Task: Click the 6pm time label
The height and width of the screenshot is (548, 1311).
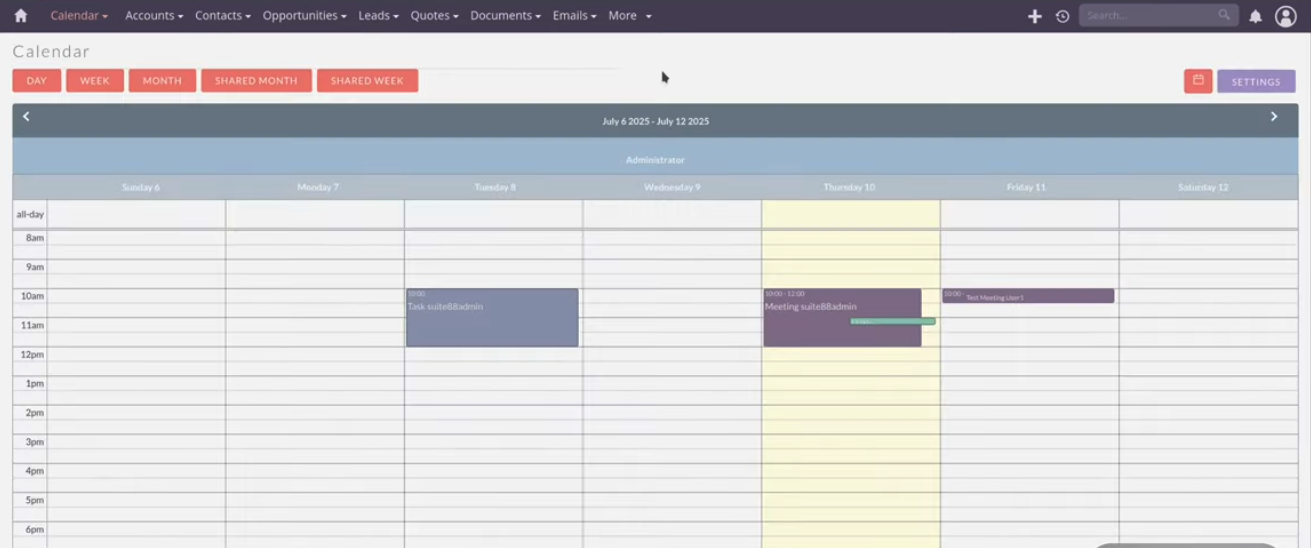Action: coord(35,529)
